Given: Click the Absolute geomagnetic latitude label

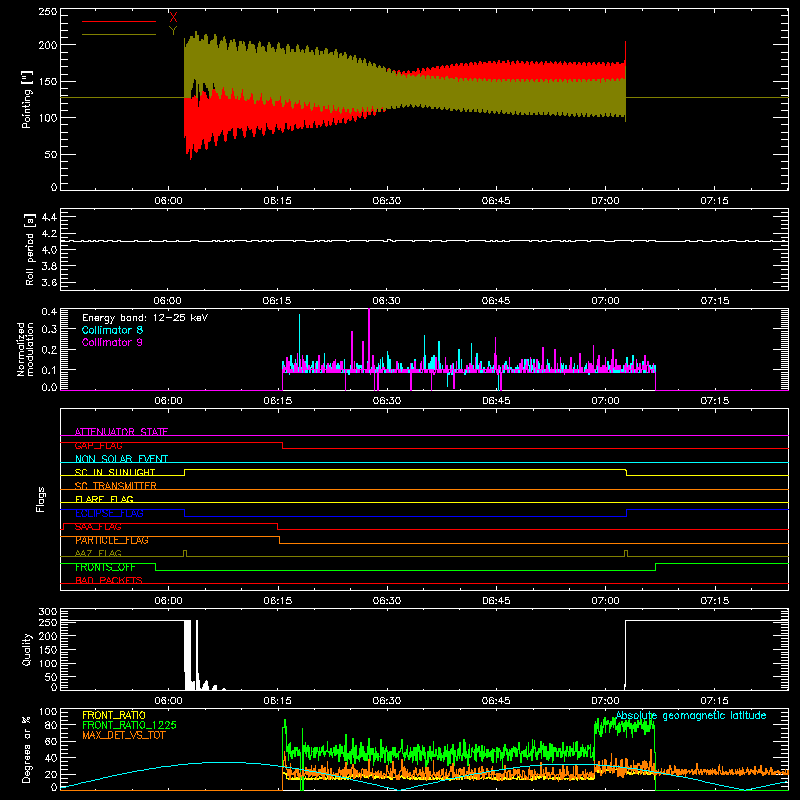Looking at the screenshot, I should [x=691, y=716].
